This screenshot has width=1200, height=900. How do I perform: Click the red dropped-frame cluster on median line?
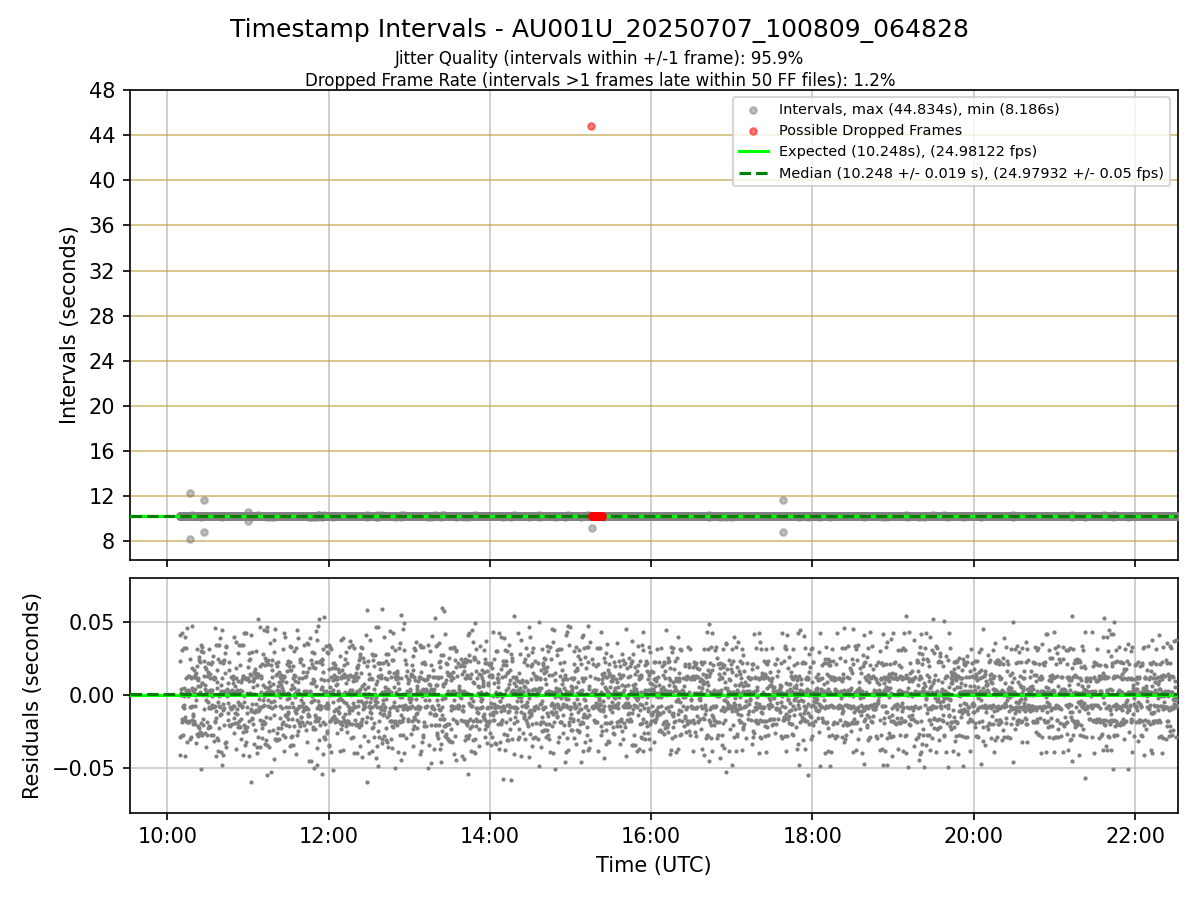point(596,516)
